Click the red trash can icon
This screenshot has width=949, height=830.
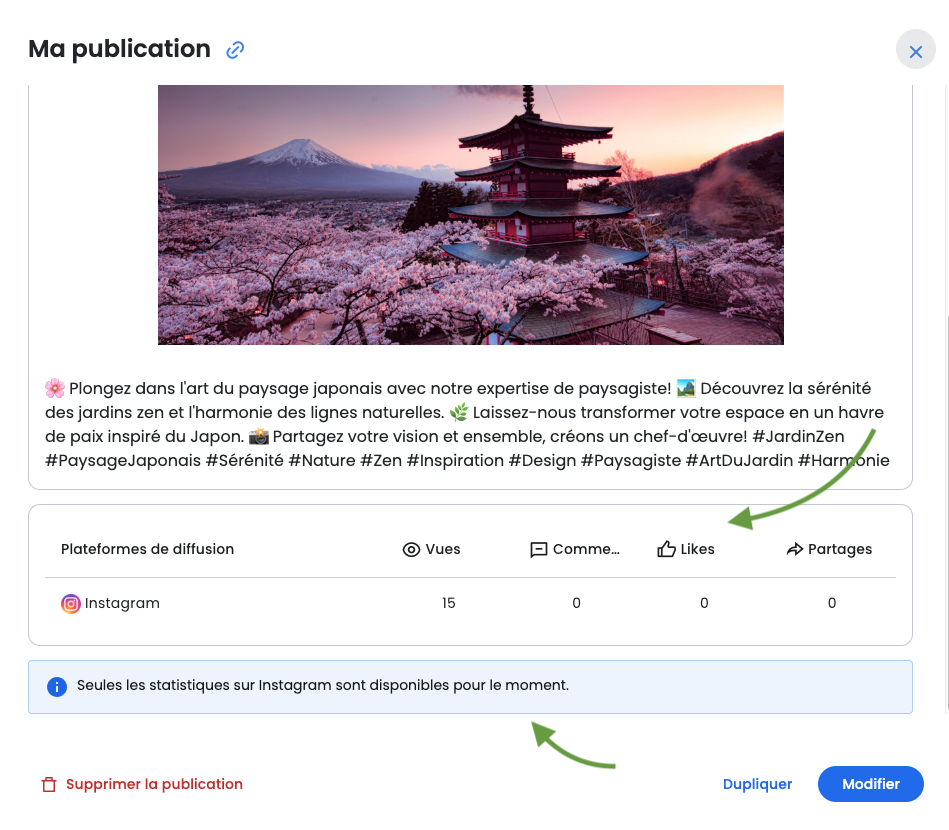point(49,785)
